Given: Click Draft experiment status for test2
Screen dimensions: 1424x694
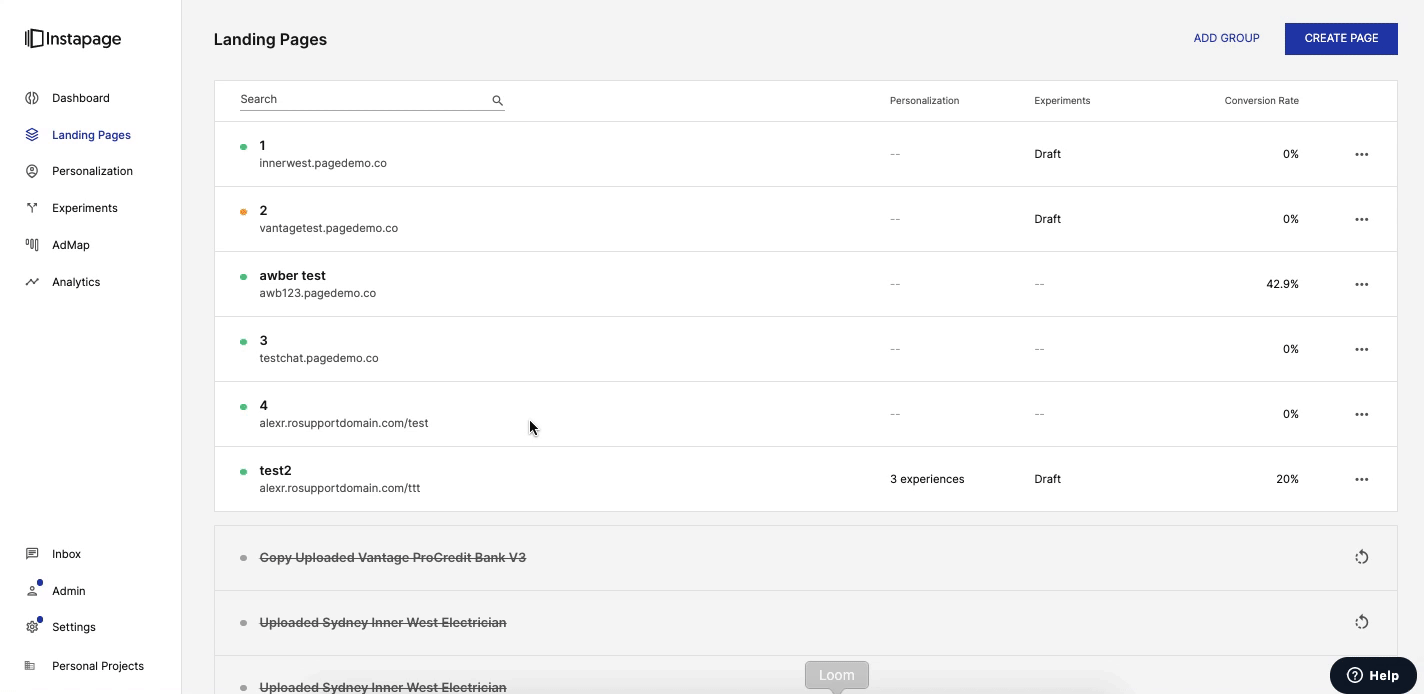Looking at the screenshot, I should click(x=1047, y=479).
